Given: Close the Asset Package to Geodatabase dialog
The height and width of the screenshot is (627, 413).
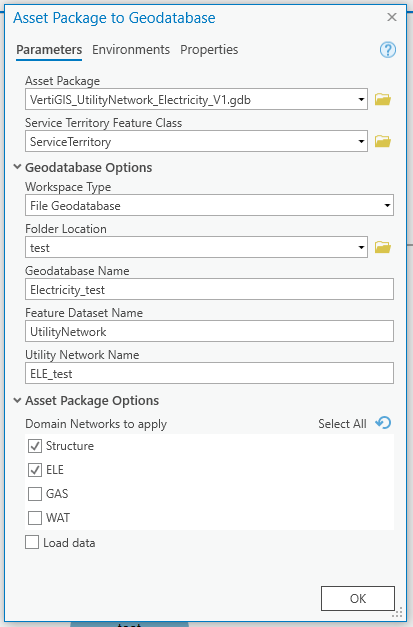Looking at the screenshot, I should (x=392, y=17).
